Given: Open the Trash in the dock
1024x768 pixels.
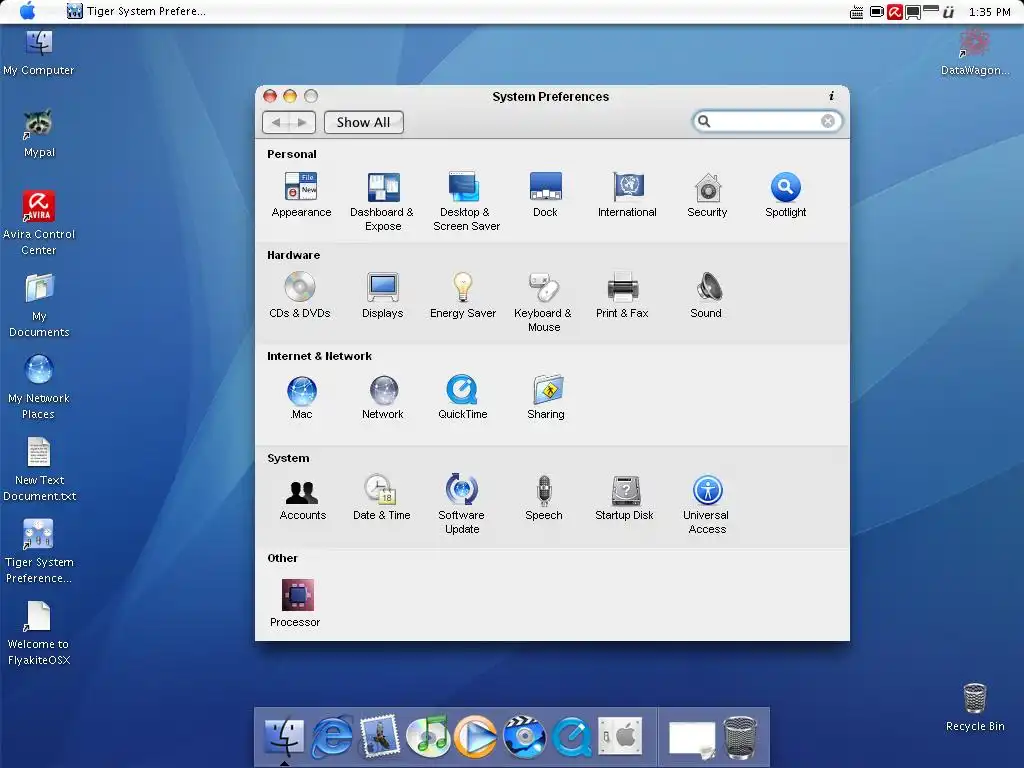Looking at the screenshot, I should point(741,737).
